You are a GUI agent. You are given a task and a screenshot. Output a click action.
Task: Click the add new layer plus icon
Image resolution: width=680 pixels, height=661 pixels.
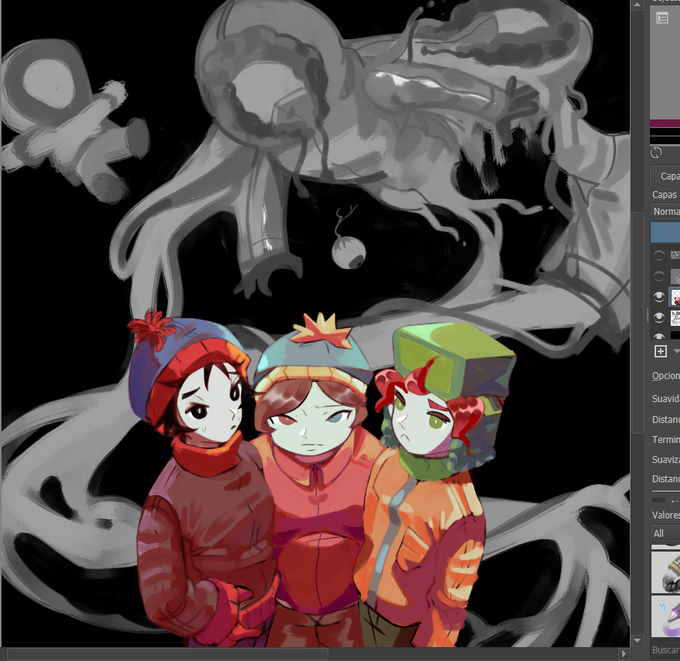(660, 351)
